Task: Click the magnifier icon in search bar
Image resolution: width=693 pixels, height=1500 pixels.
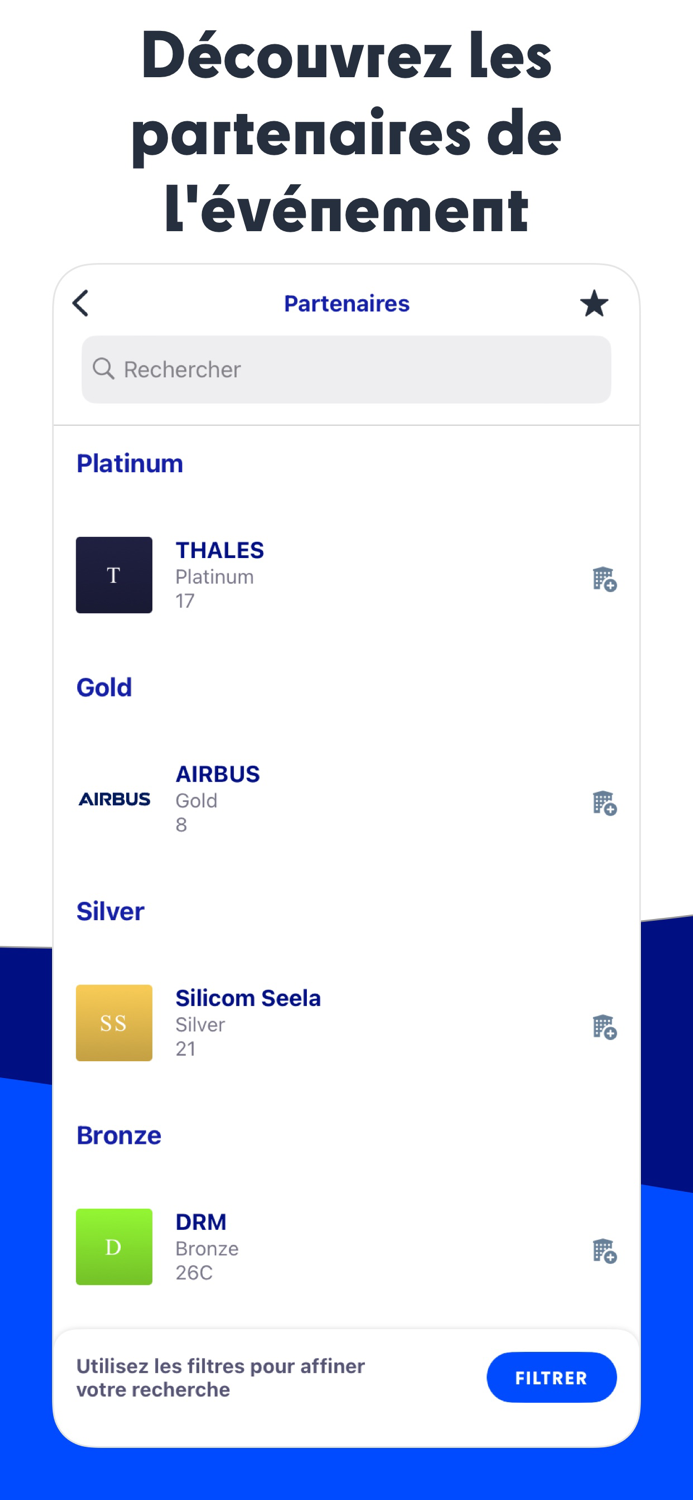Action: [103, 369]
